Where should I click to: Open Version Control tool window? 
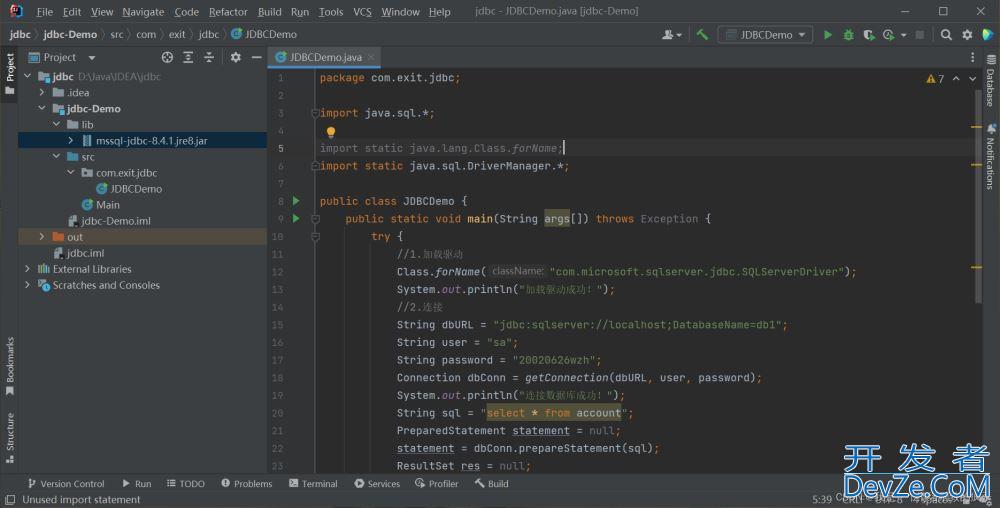66,484
